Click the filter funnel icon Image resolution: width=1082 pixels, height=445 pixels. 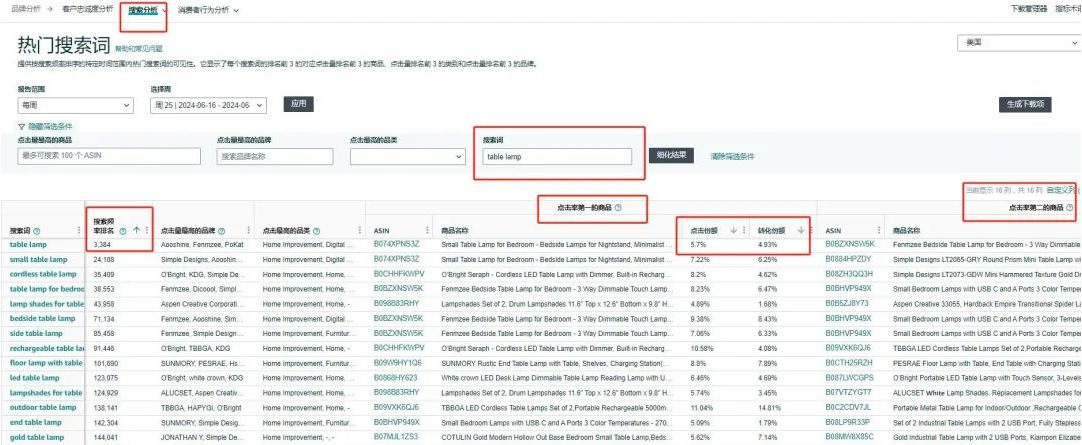[21, 127]
